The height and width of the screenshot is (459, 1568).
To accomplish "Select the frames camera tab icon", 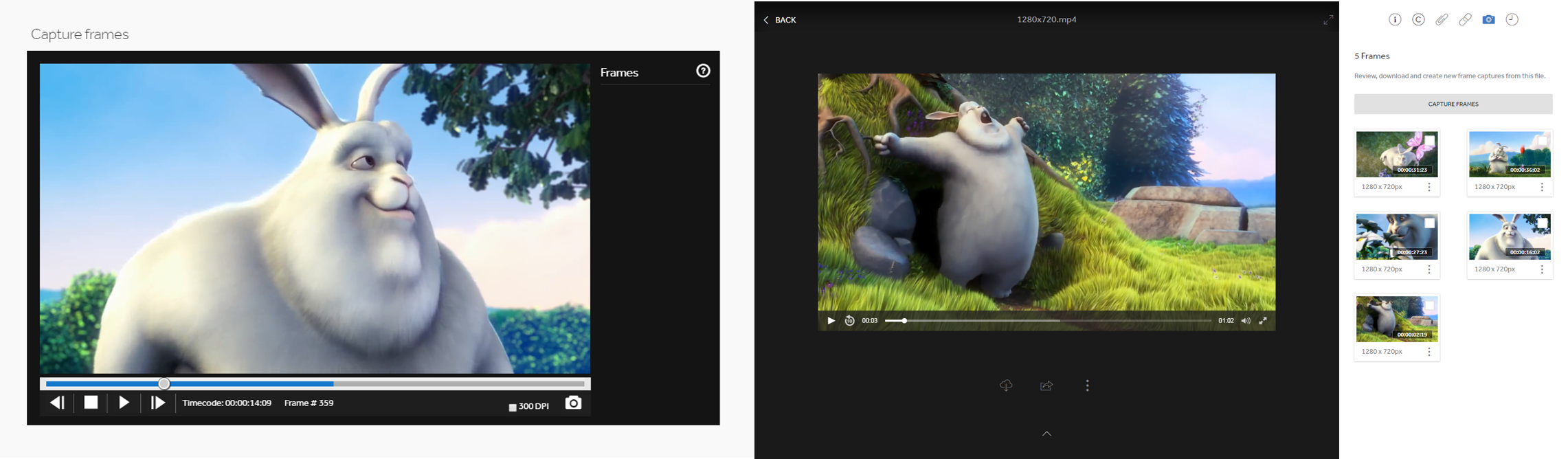I will (x=1488, y=20).
